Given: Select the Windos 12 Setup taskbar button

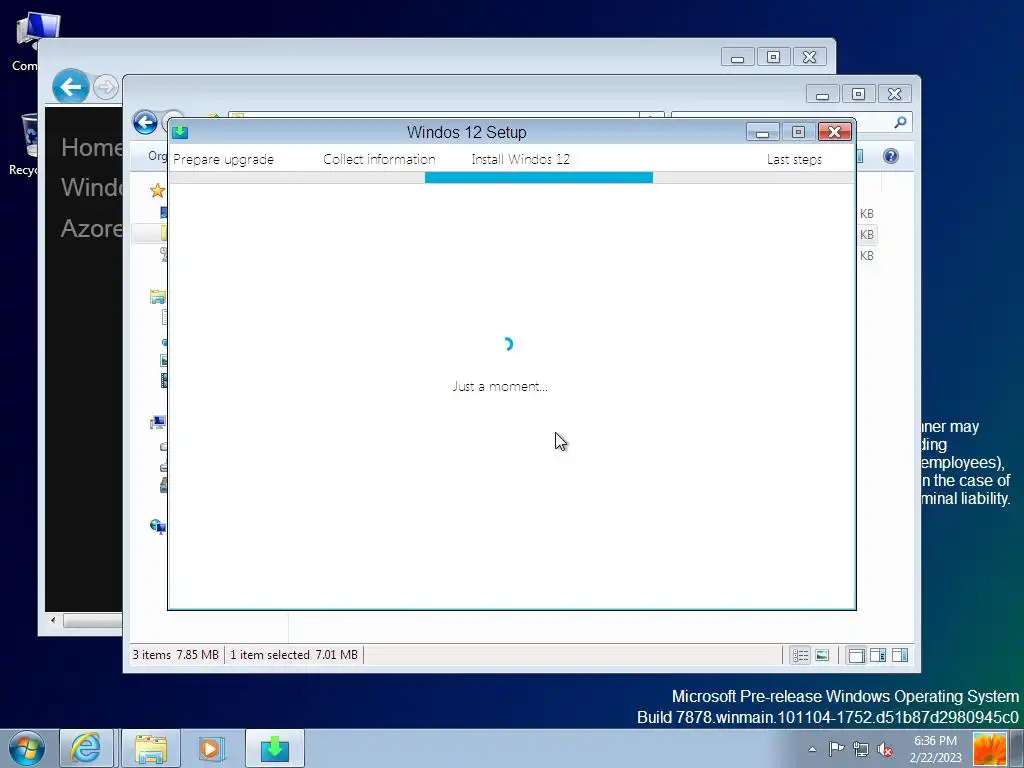Looking at the screenshot, I should coord(275,748).
